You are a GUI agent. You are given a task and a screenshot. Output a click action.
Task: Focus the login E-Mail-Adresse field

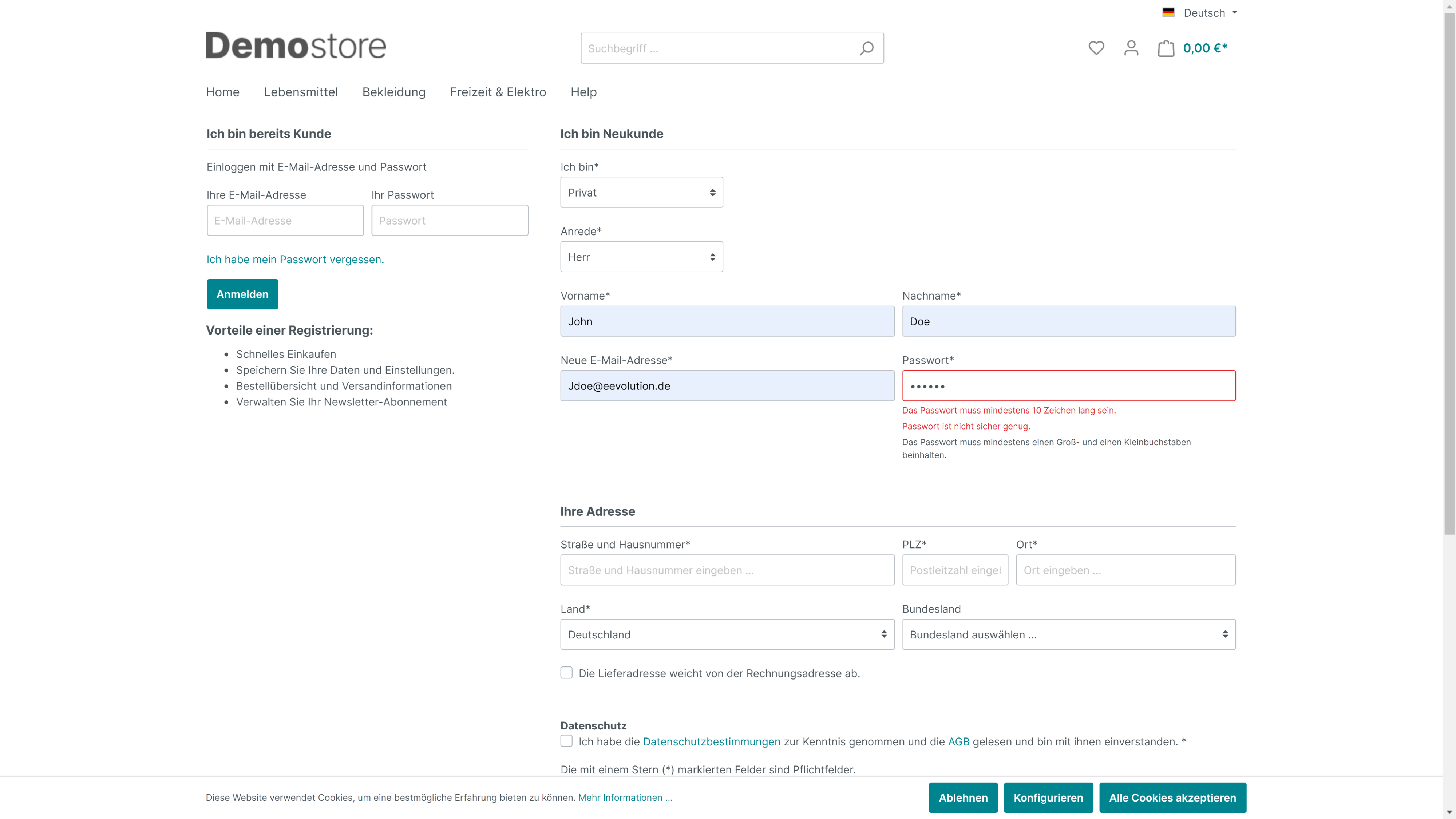[285, 221]
